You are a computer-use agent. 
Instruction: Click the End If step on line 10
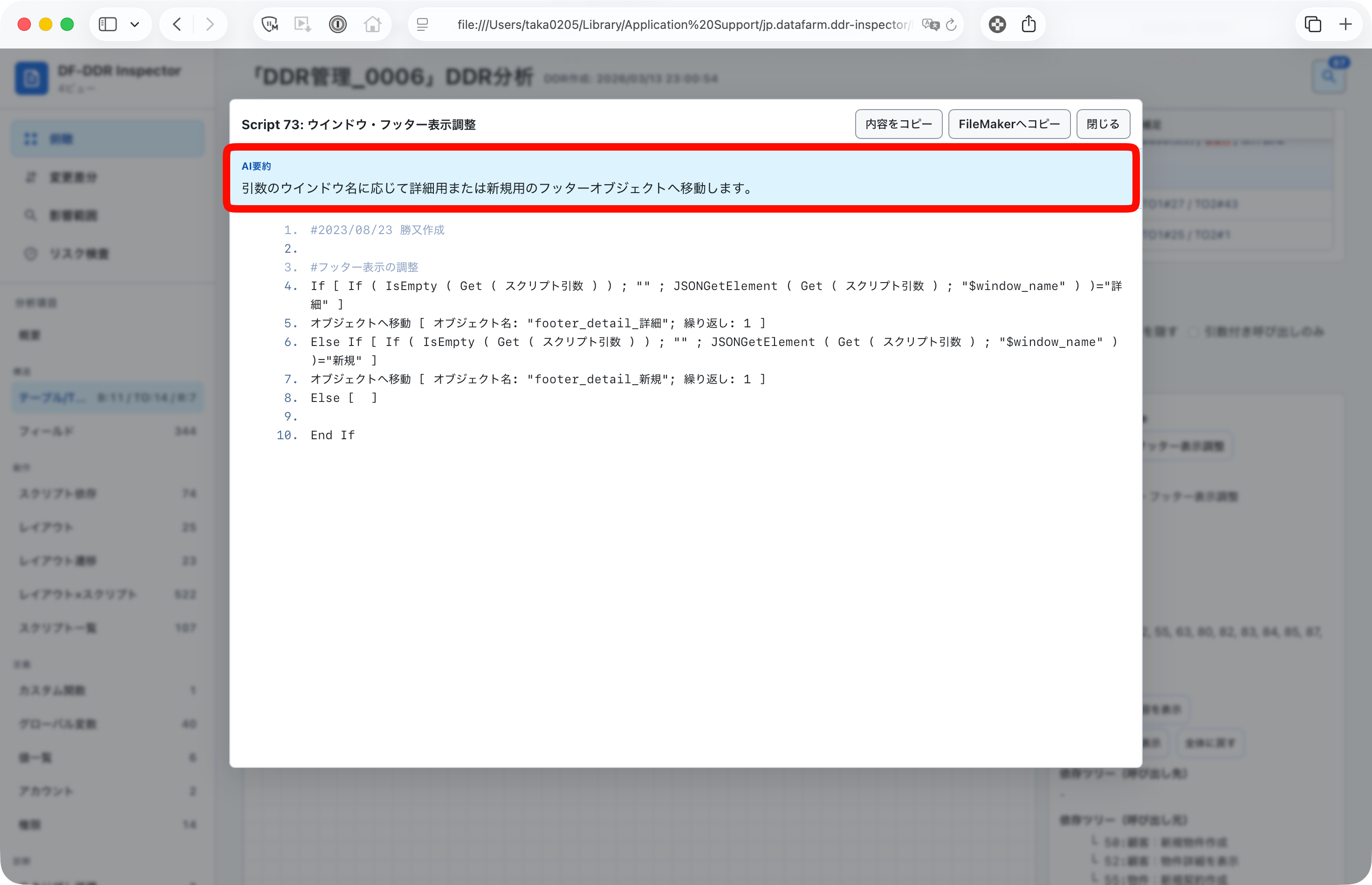[x=333, y=435]
